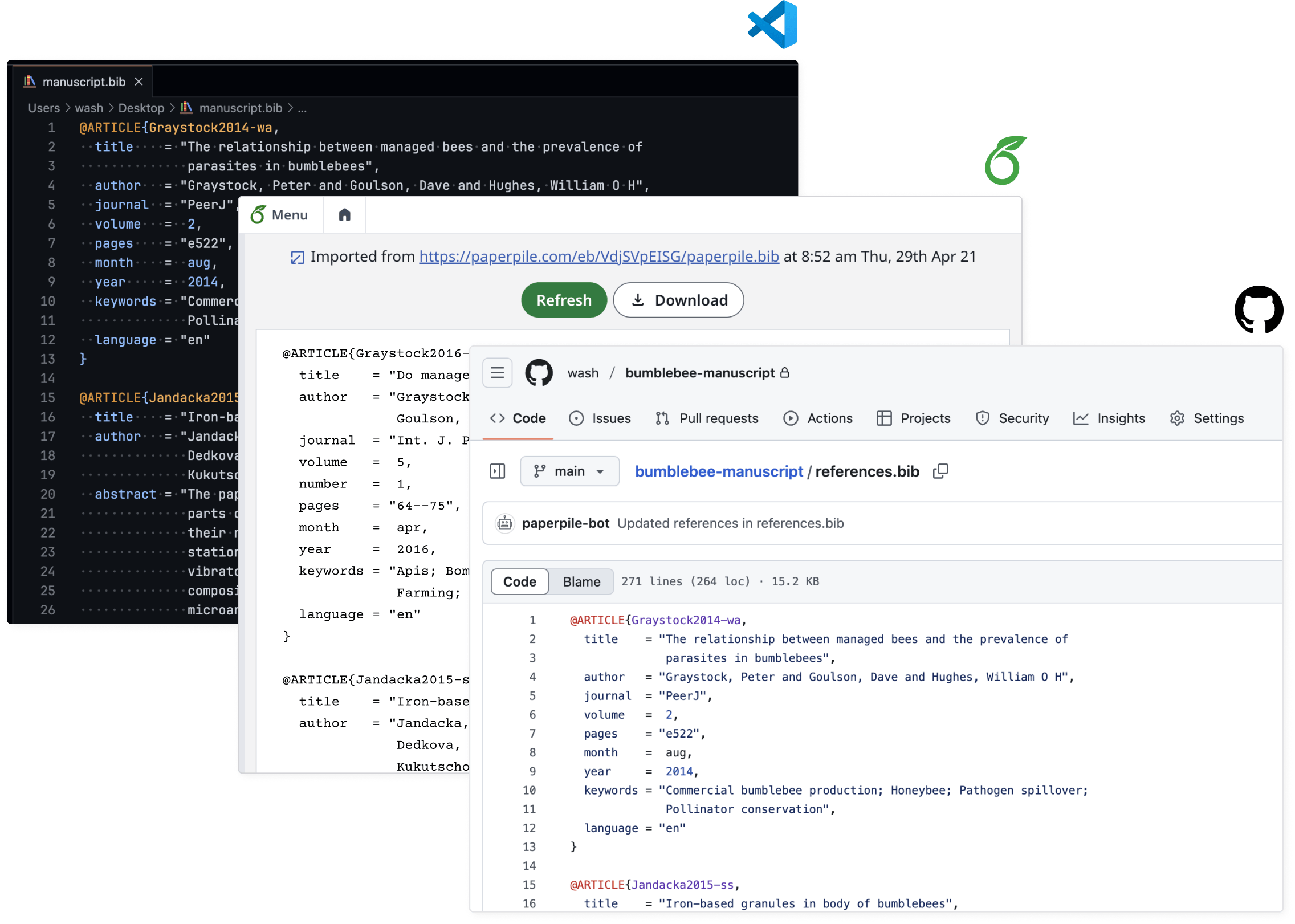Click Users in the VS Code breadcrumb

44,108
